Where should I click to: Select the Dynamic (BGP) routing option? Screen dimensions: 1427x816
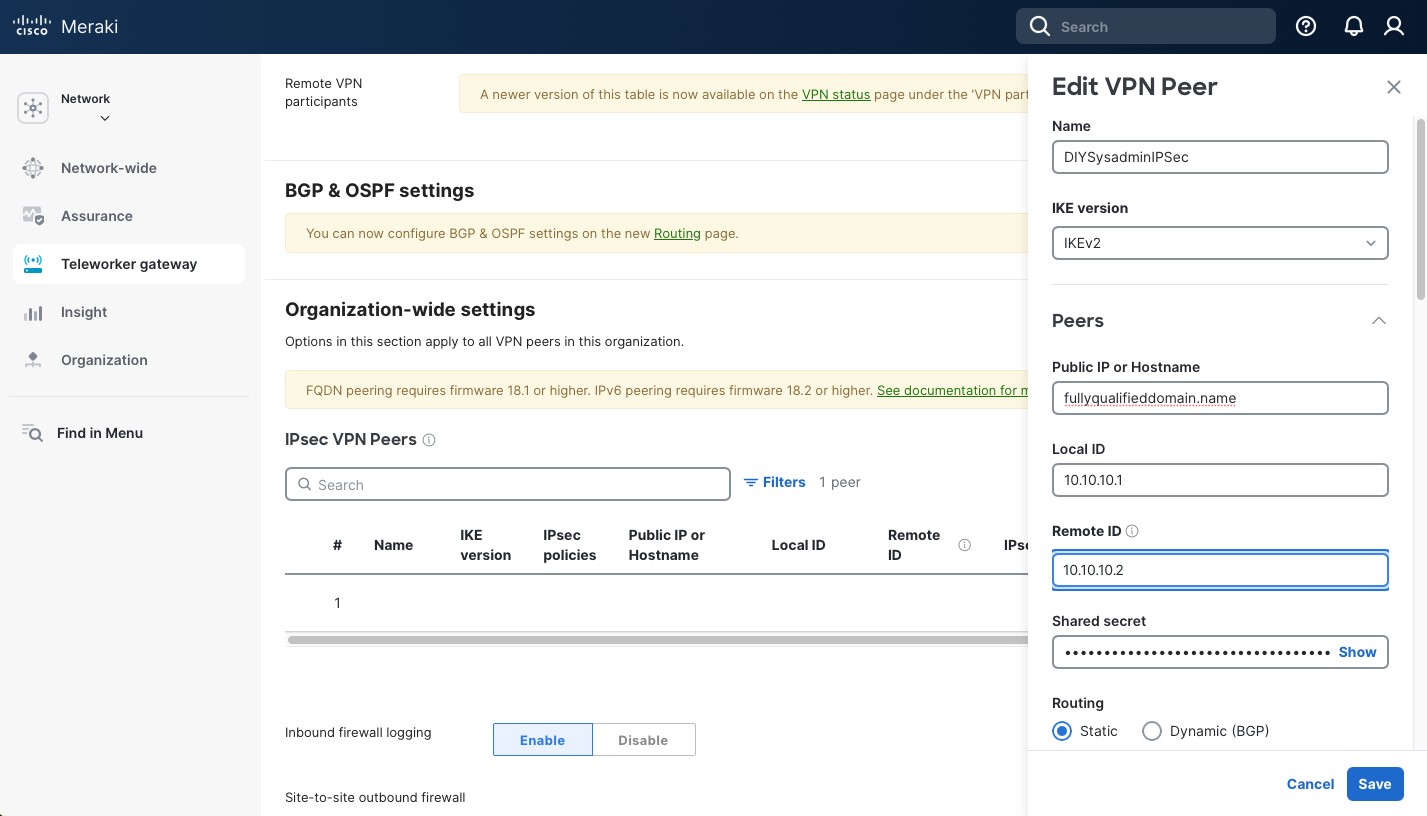coord(1152,731)
